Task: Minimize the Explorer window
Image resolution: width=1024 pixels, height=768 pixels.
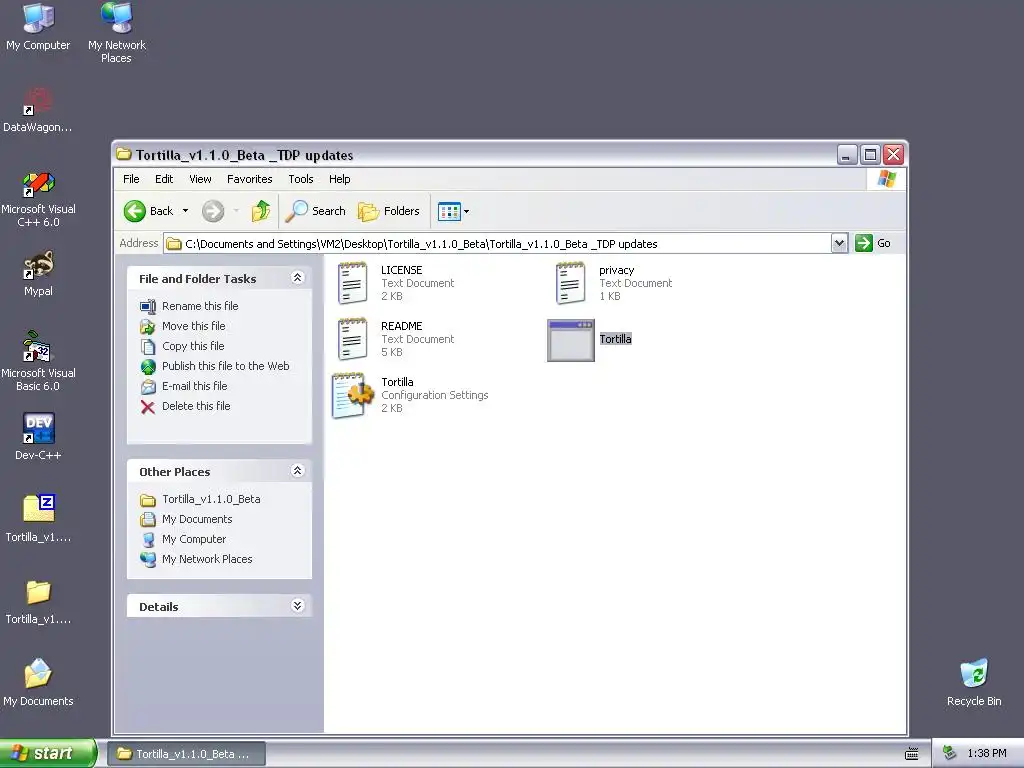Action: pos(846,155)
